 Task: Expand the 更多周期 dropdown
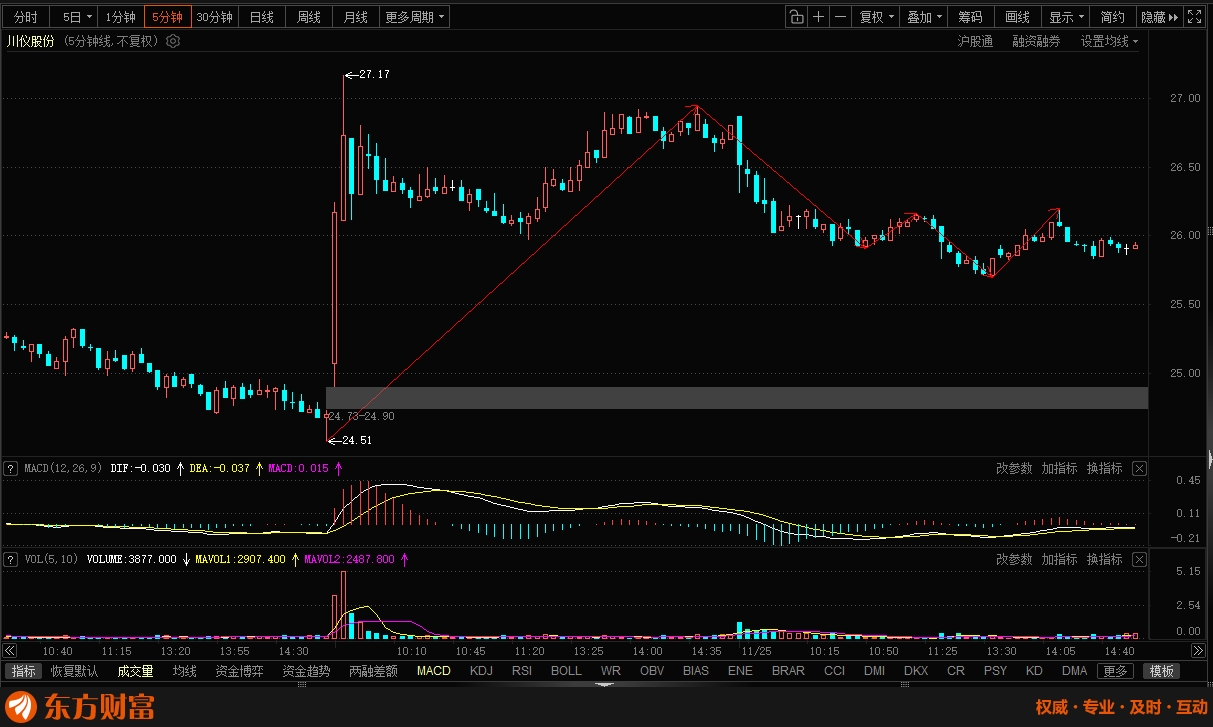[414, 17]
